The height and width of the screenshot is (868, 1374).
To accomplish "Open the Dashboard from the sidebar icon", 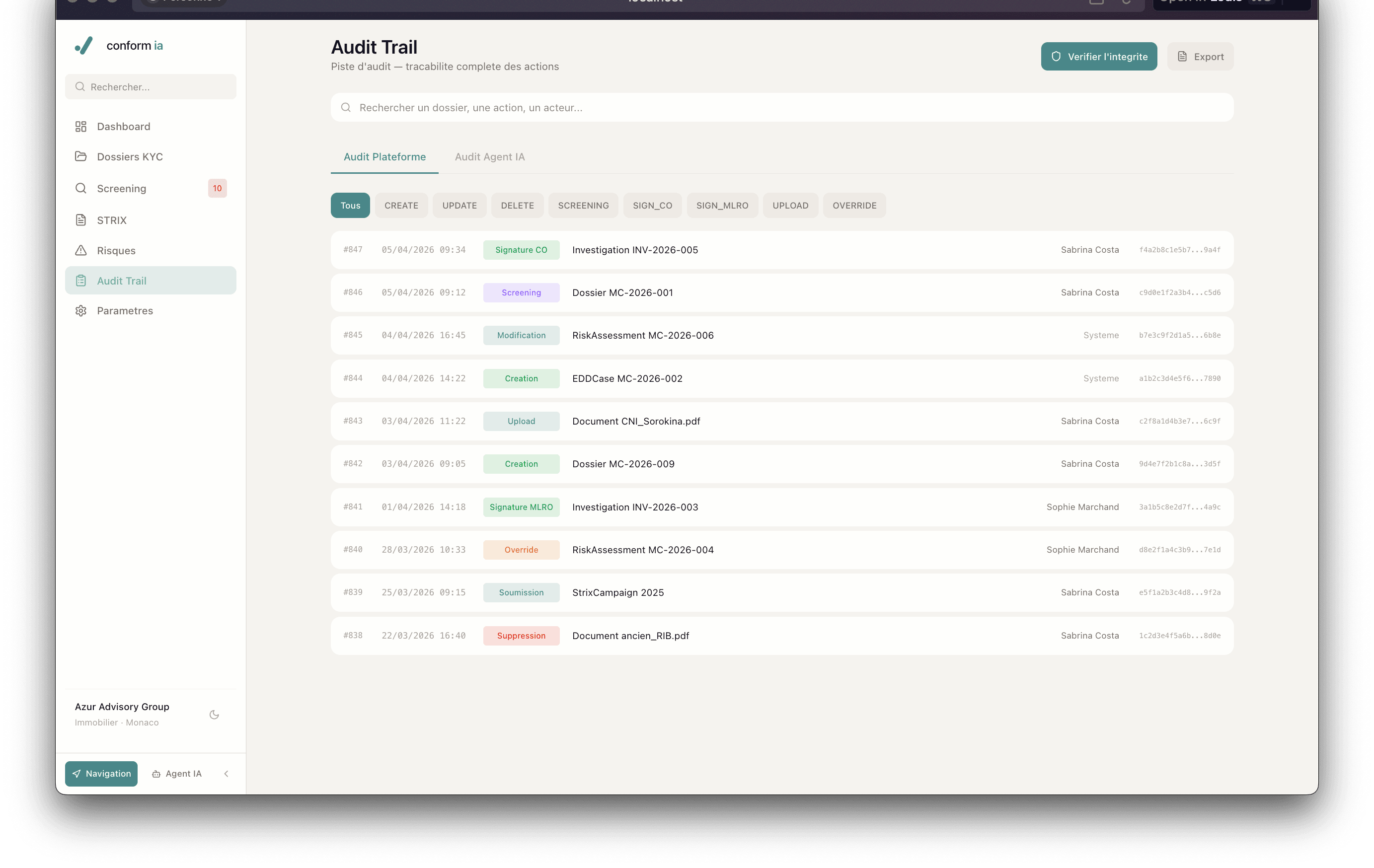I will (80, 126).
